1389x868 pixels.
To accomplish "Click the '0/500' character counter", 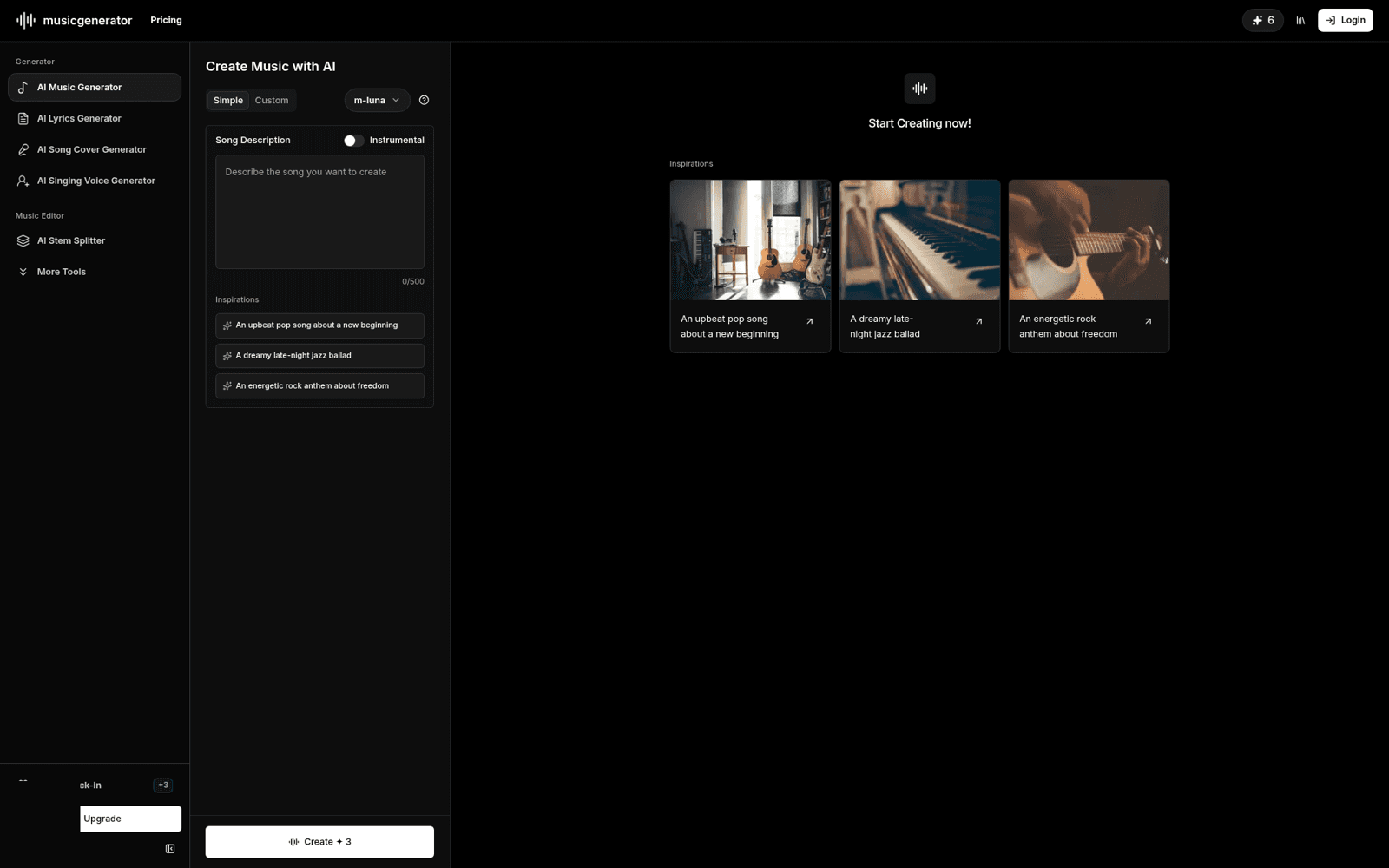I will (413, 281).
